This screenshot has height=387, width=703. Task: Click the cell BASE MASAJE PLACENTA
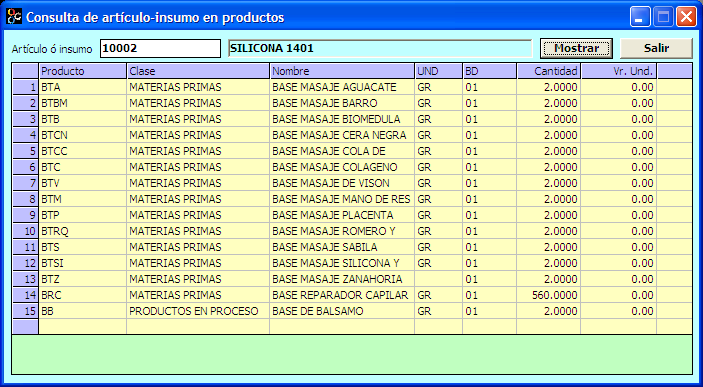342,215
